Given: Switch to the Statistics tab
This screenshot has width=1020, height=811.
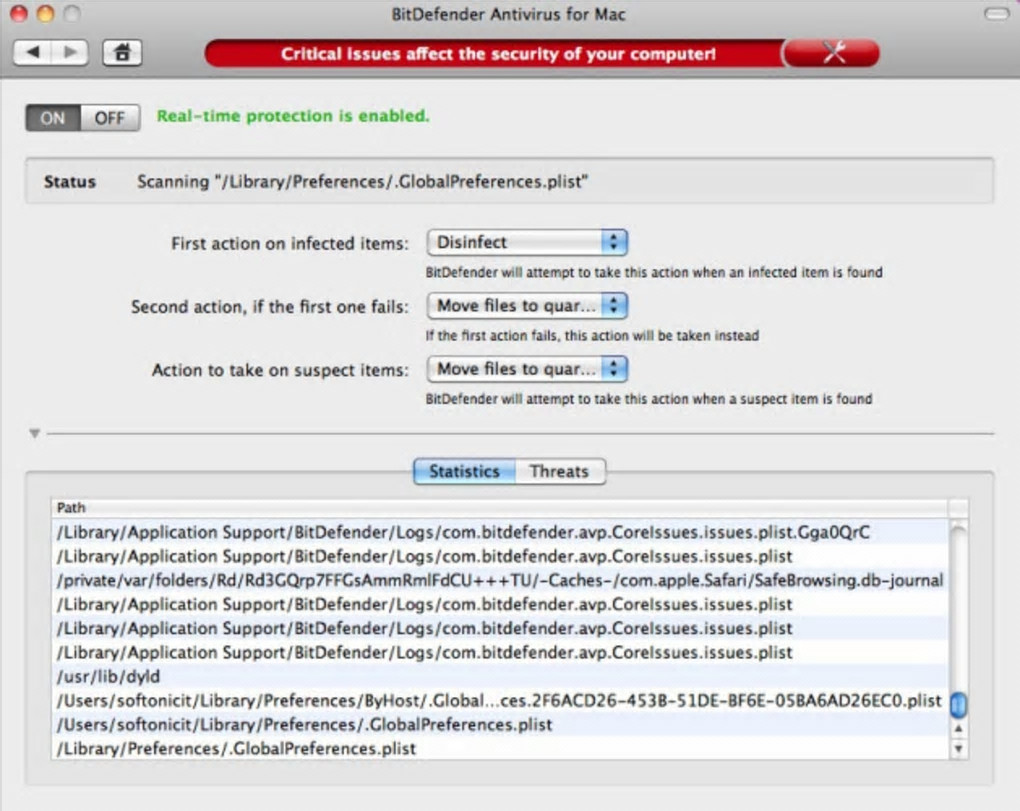Looking at the screenshot, I should click(x=464, y=472).
